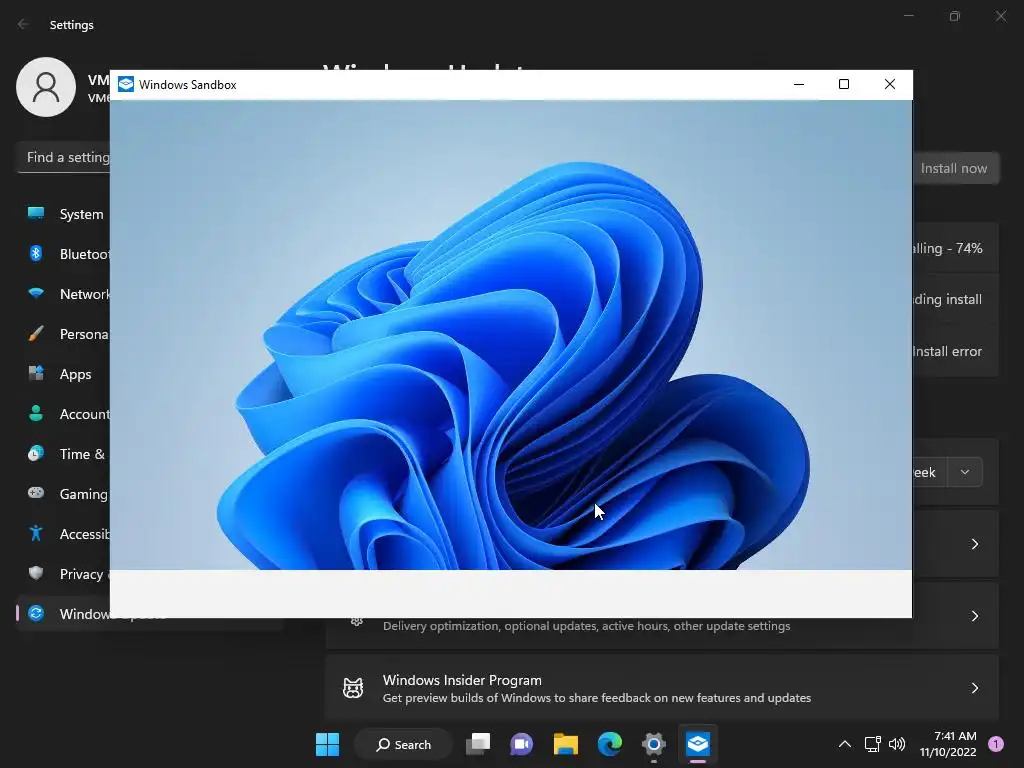Launch Teams Chat from the taskbar

(522, 744)
